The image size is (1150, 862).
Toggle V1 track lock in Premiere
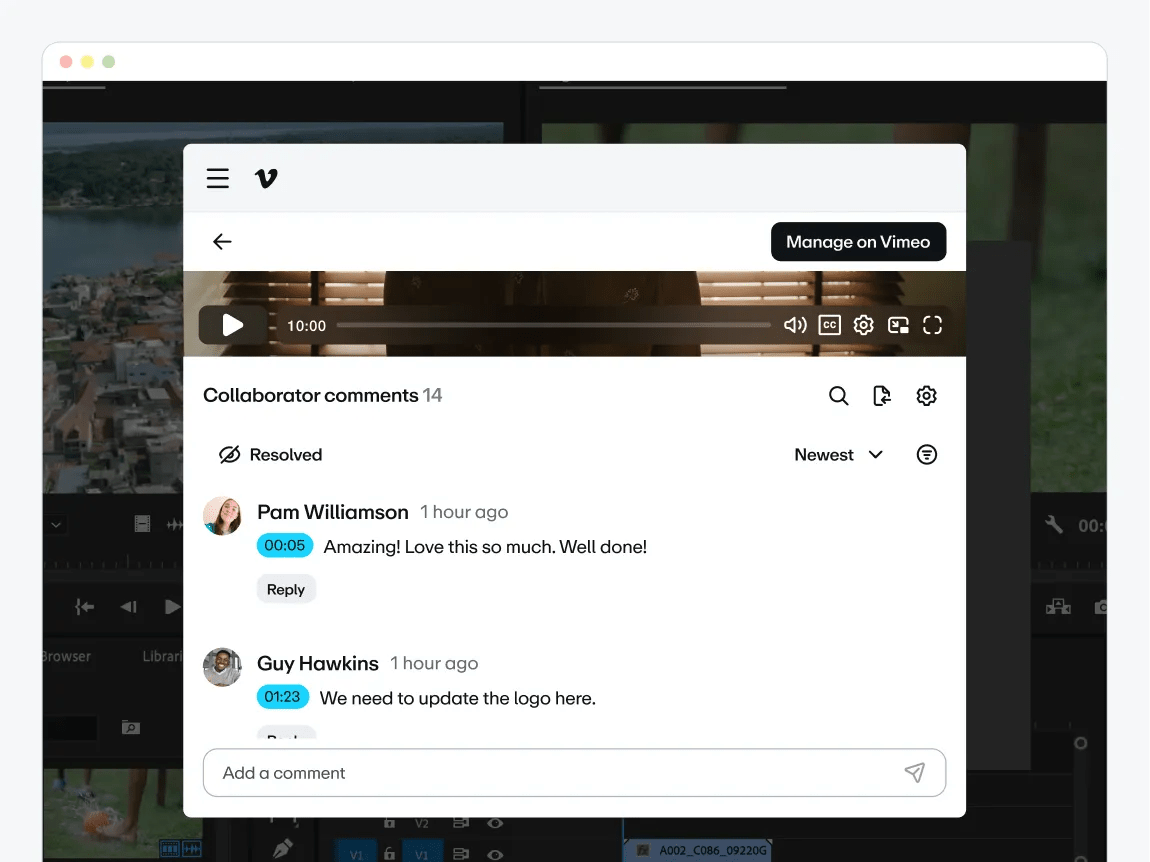[389, 853]
